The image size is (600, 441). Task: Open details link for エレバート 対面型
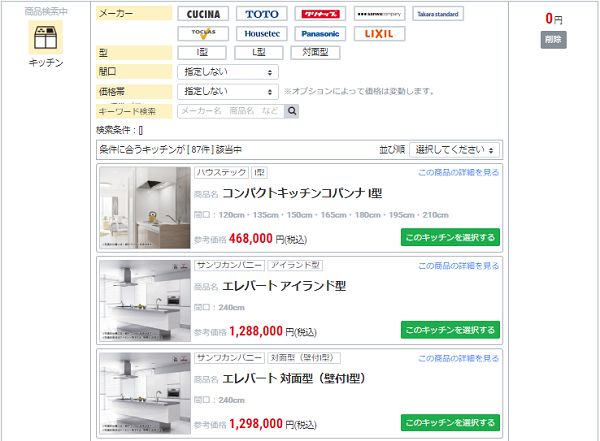tap(458, 358)
